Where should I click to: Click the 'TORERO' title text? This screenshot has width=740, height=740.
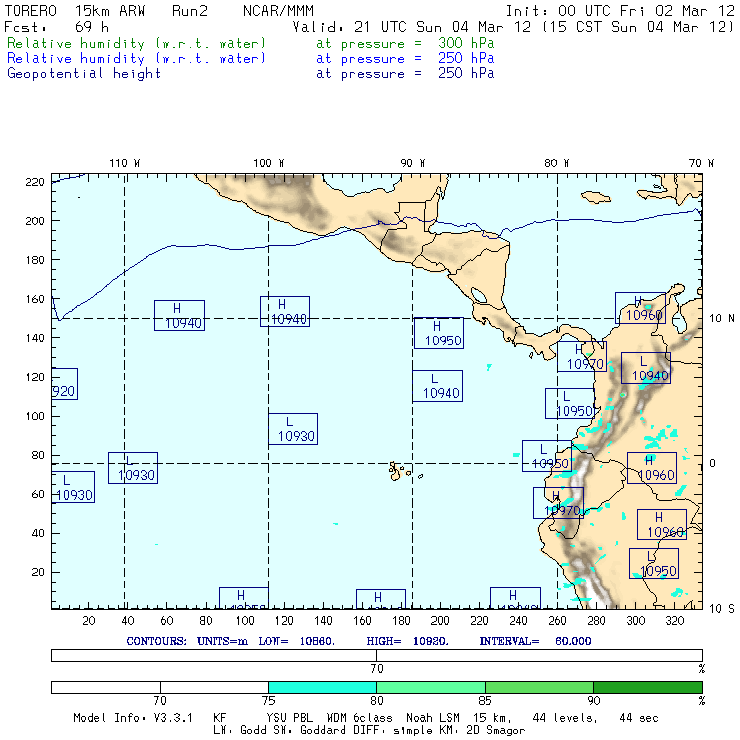(x=30, y=11)
